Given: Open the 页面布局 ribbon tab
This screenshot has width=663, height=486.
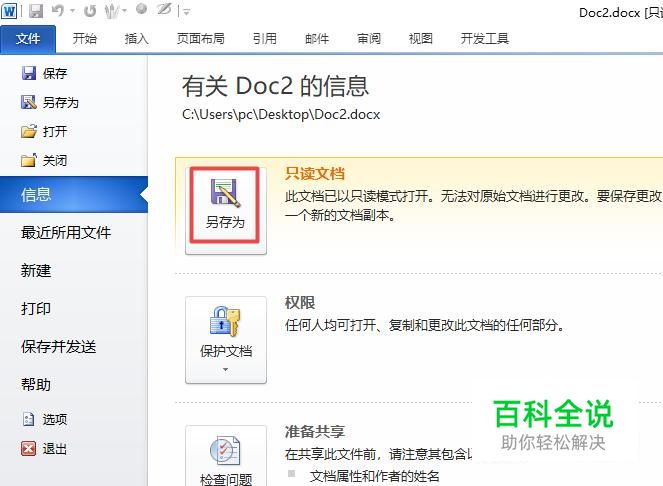Looking at the screenshot, I should tap(200, 39).
